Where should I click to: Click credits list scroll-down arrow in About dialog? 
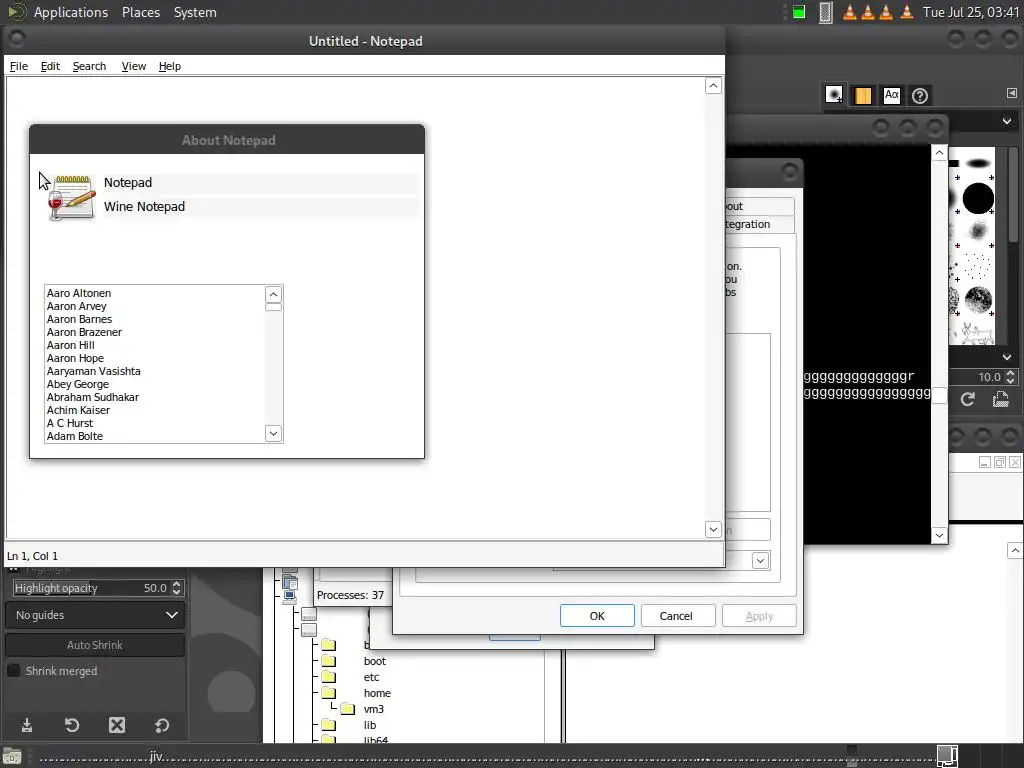274,433
